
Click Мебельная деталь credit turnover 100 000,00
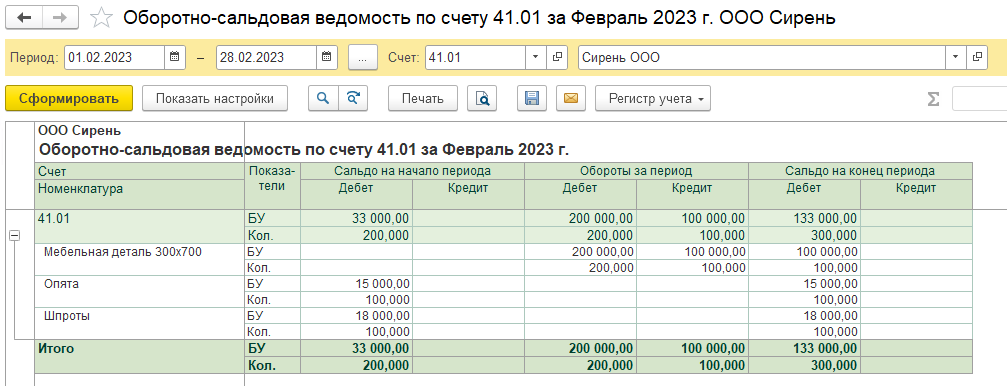pyautogui.click(x=692, y=251)
